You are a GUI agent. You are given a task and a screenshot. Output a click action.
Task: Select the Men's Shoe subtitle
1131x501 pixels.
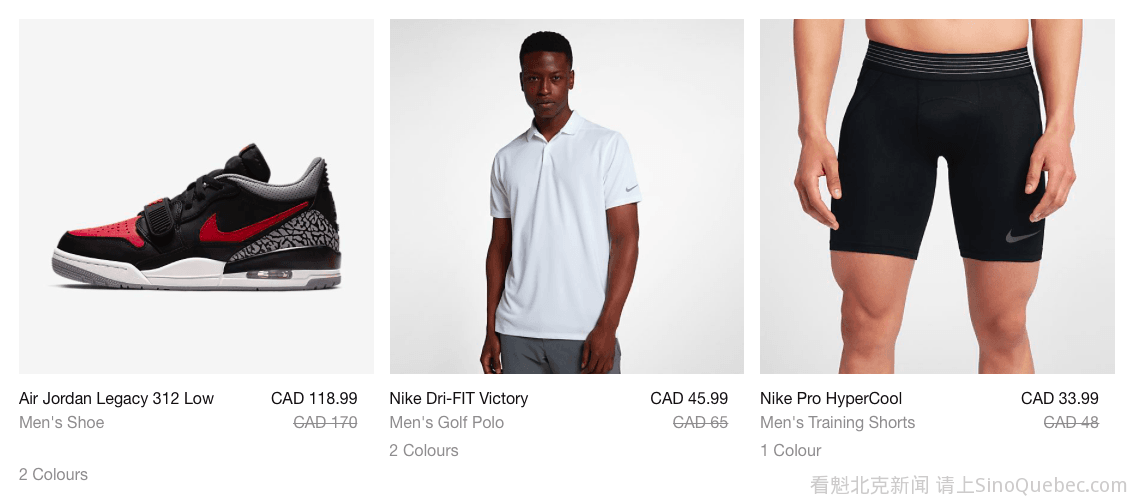click(x=61, y=422)
